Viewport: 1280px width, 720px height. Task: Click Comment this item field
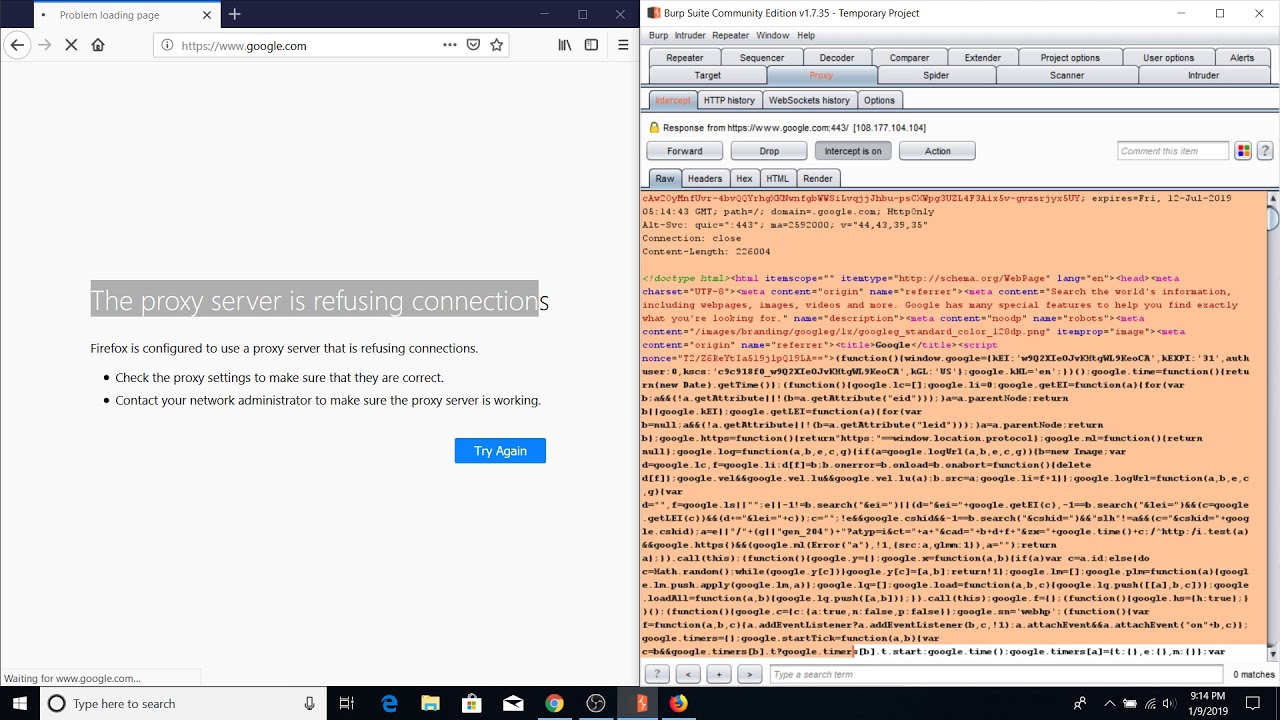point(1173,151)
